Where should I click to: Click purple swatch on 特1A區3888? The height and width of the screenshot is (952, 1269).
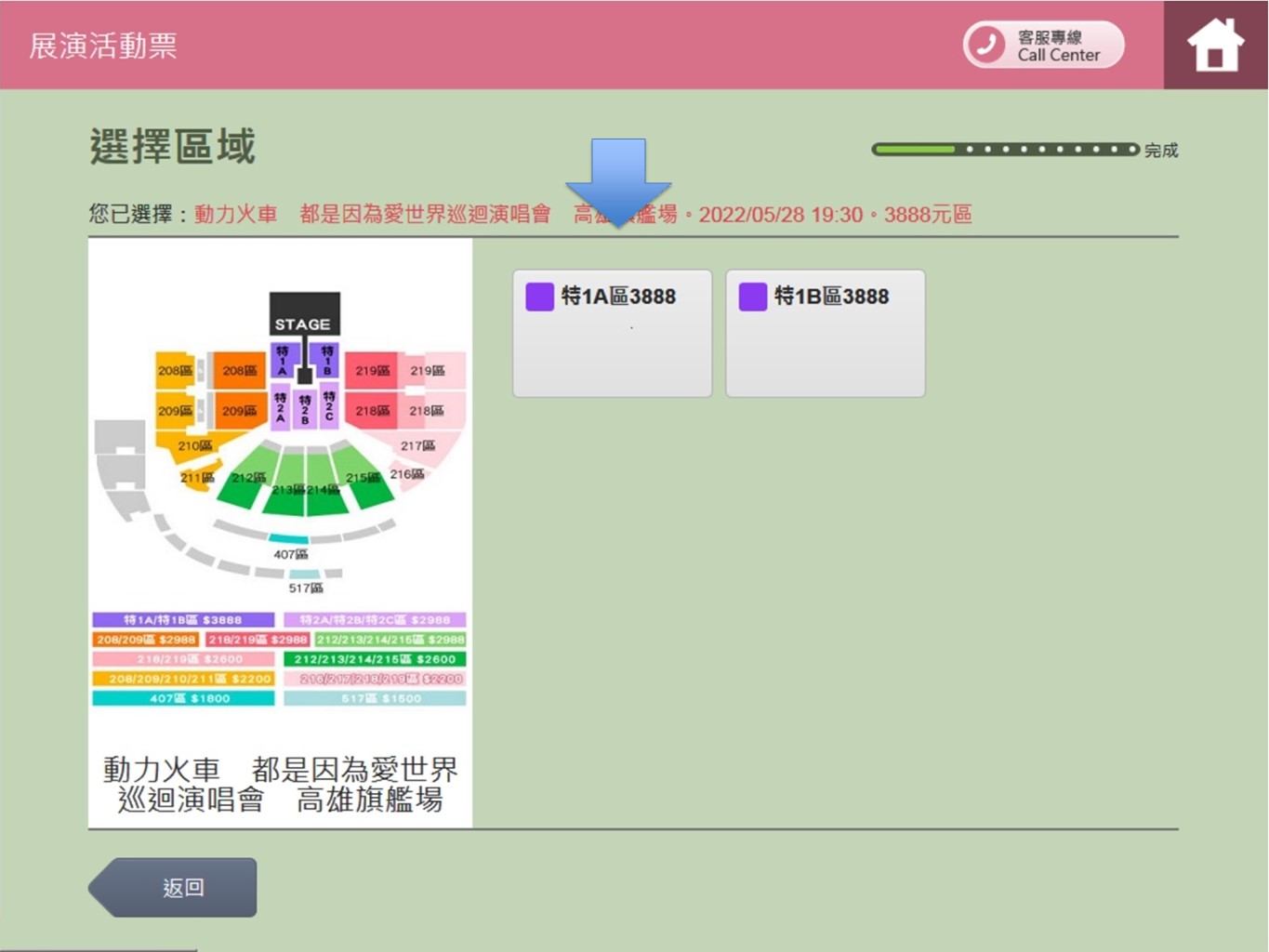coord(540,297)
